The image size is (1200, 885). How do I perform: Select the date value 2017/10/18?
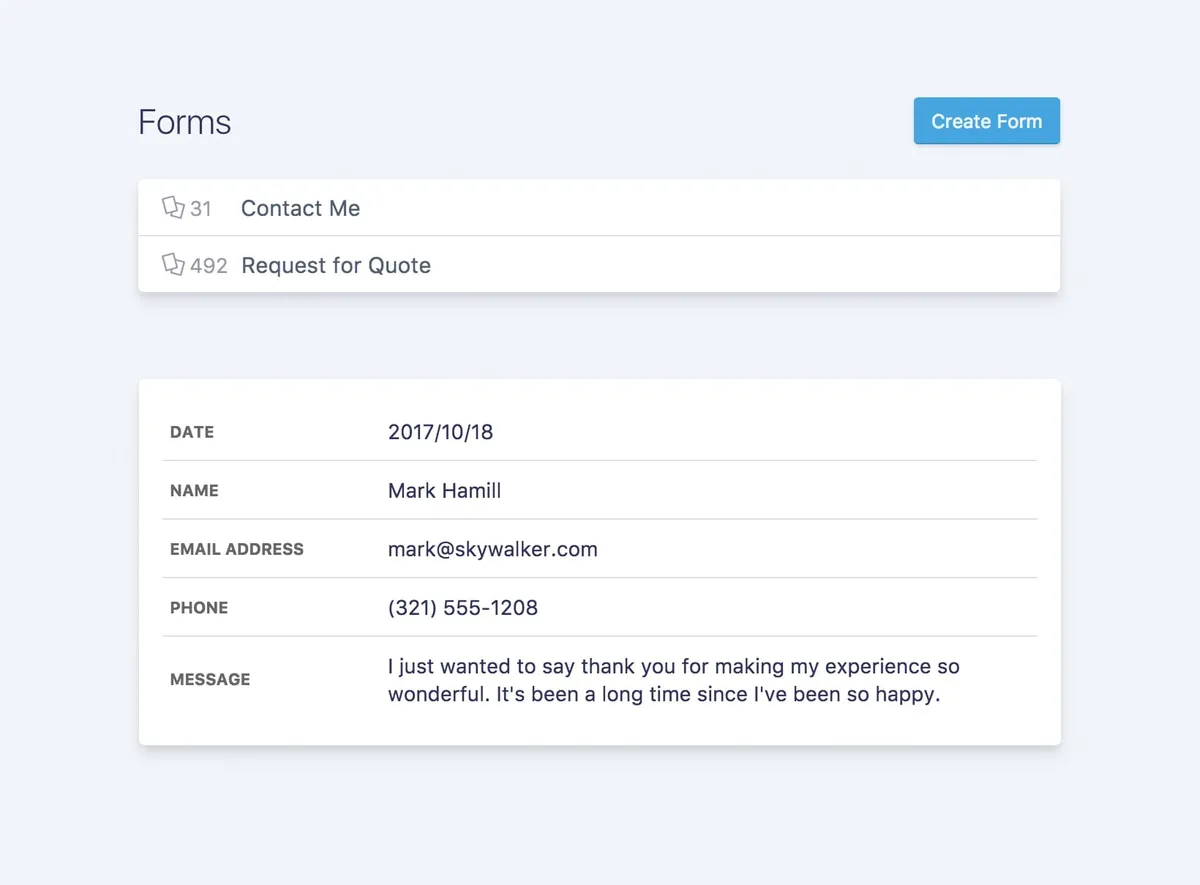(440, 432)
